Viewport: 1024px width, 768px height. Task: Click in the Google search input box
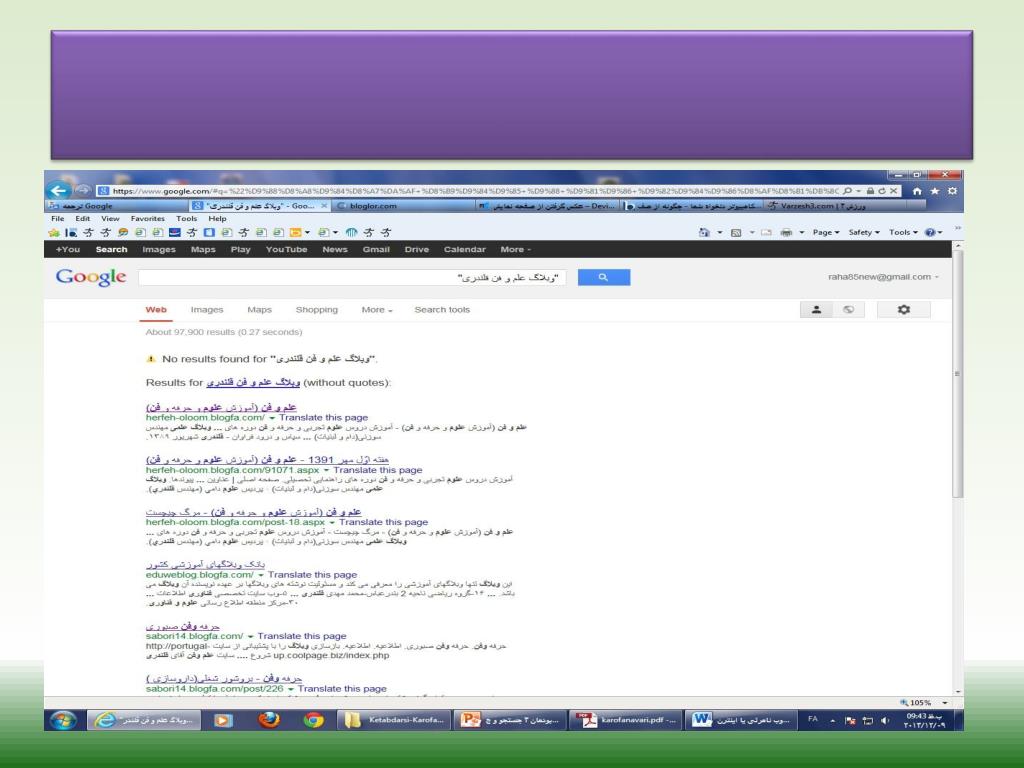tap(352, 278)
